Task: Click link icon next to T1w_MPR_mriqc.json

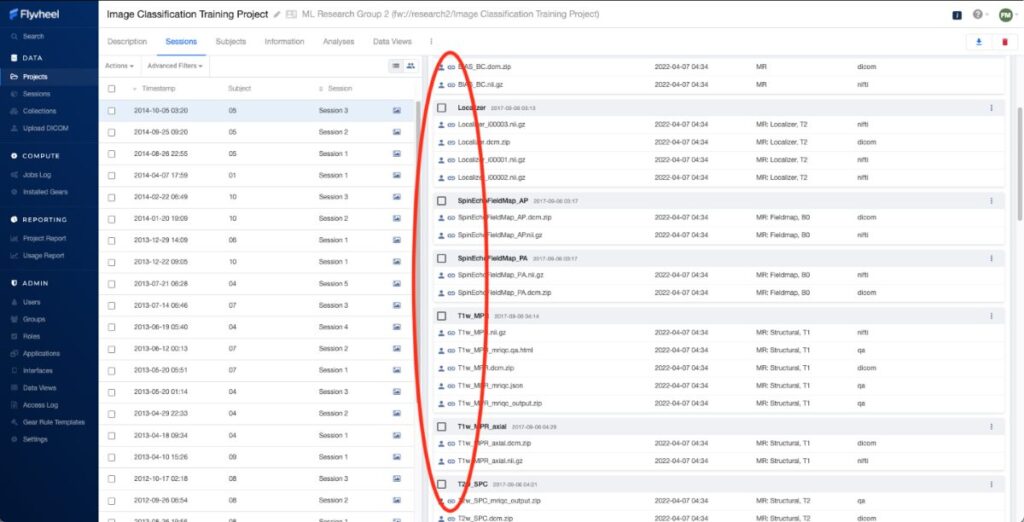Action: coord(451,385)
